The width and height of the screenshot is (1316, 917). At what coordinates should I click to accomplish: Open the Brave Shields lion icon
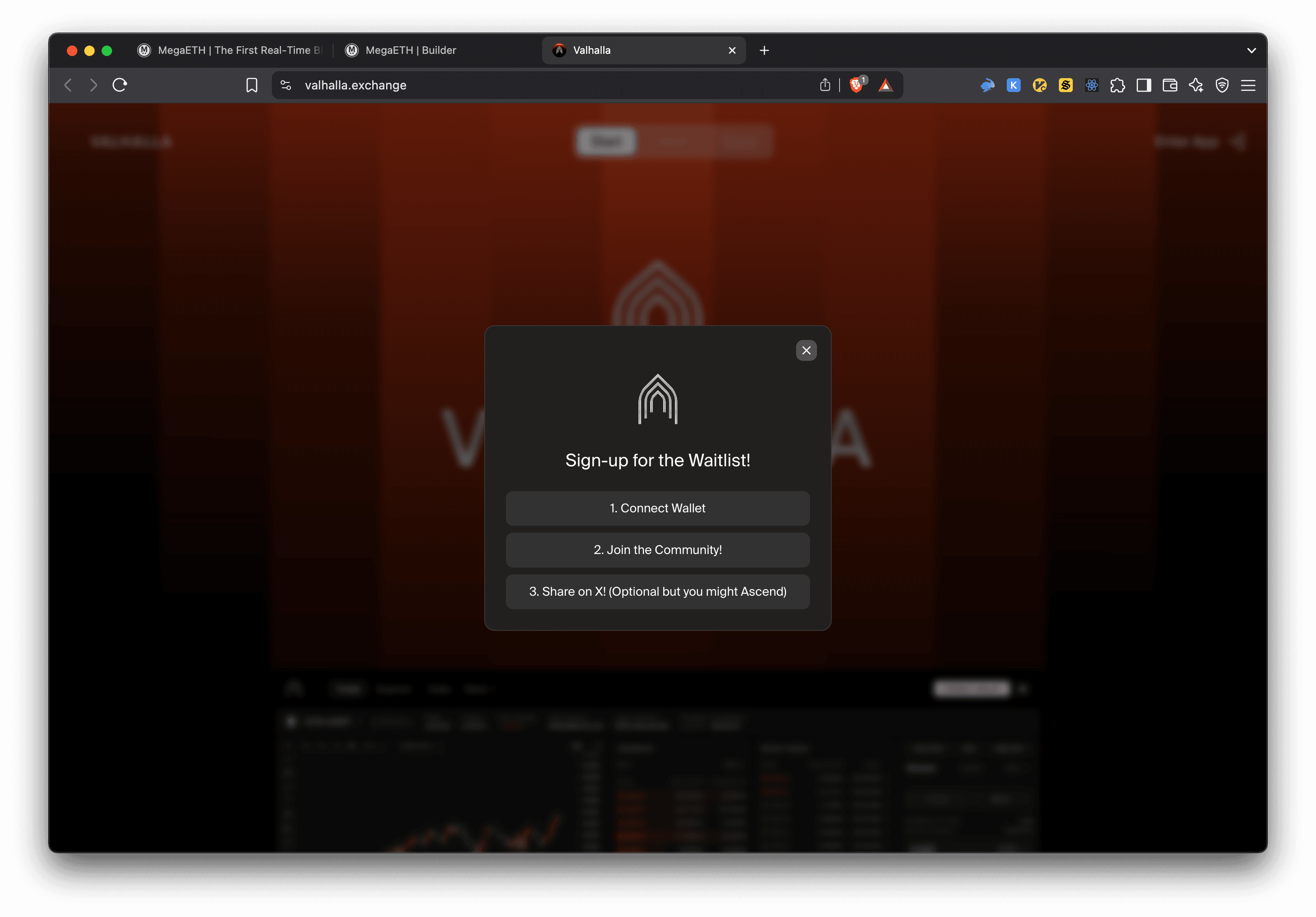tap(857, 86)
